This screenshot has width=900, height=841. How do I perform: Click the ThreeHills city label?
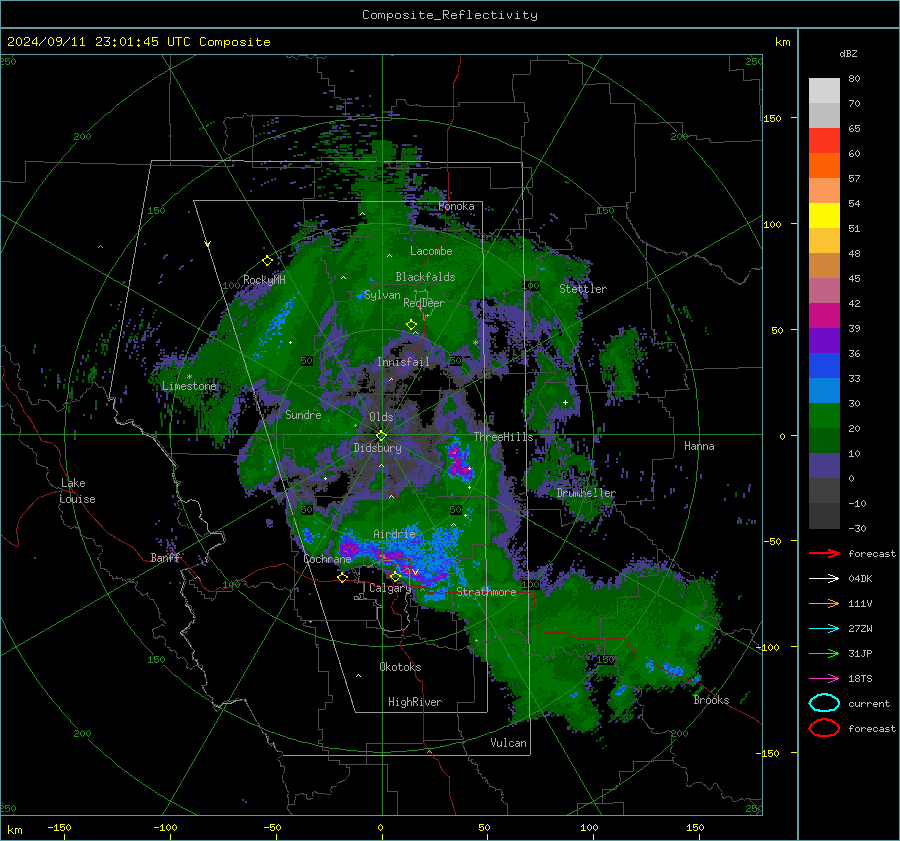tap(503, 437)
